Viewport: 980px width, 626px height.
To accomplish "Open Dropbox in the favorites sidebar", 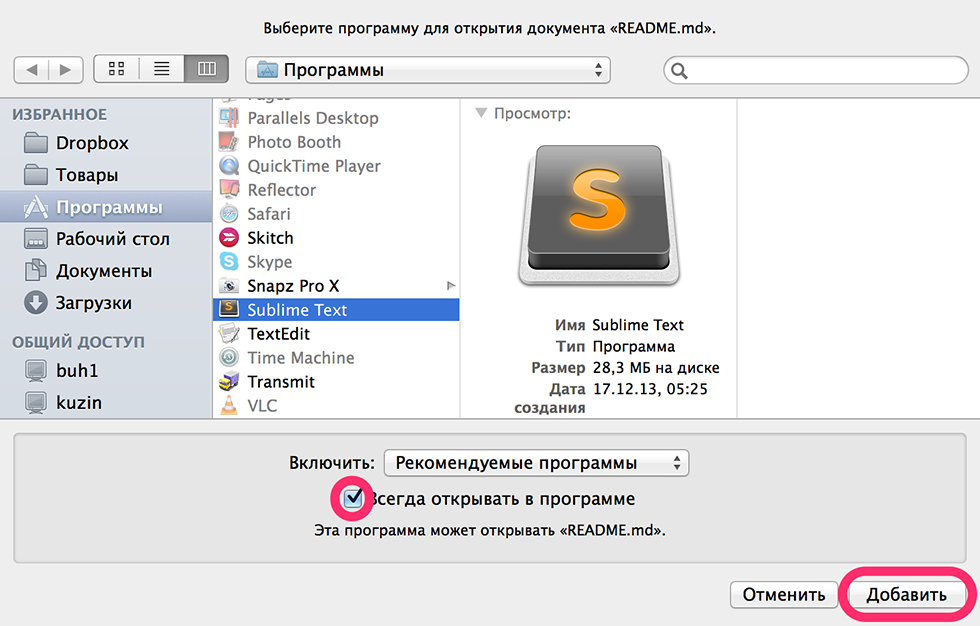I will click(106, 143).
